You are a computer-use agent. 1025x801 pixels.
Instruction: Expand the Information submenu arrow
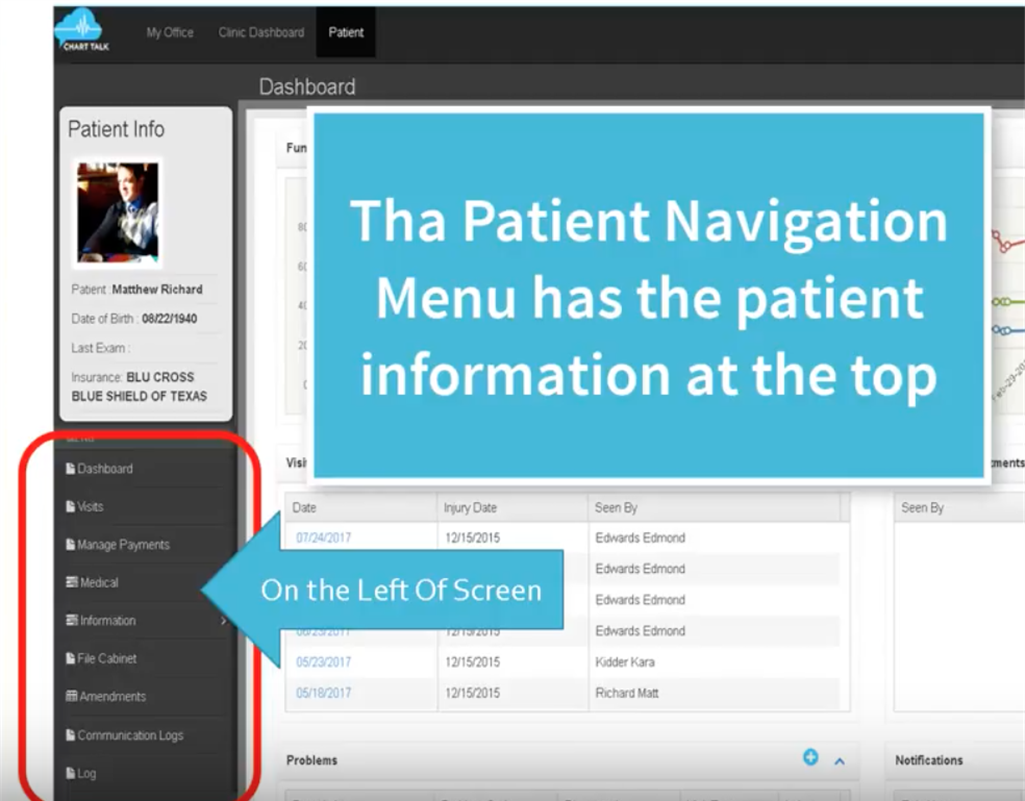click(223, 621)
